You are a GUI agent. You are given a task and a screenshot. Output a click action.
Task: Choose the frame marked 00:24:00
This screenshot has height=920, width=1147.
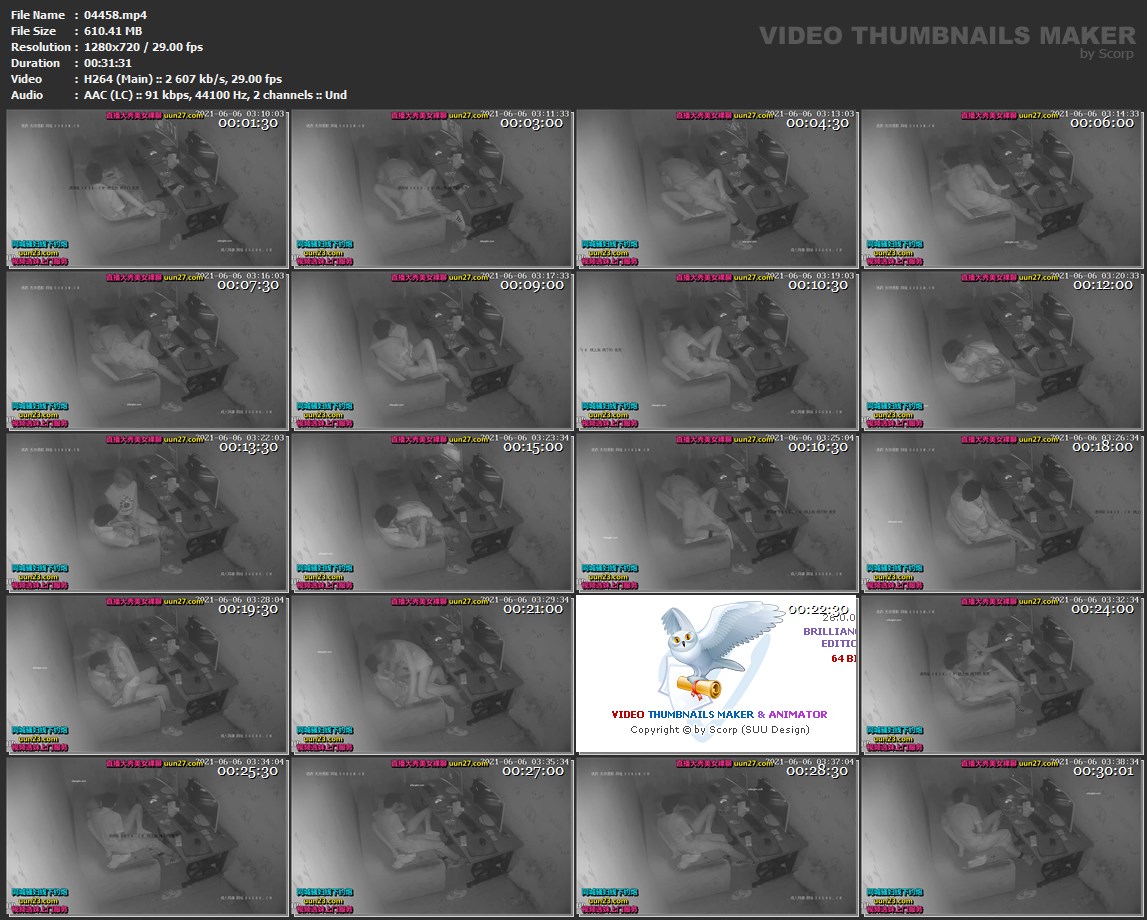coord(1002,675)
